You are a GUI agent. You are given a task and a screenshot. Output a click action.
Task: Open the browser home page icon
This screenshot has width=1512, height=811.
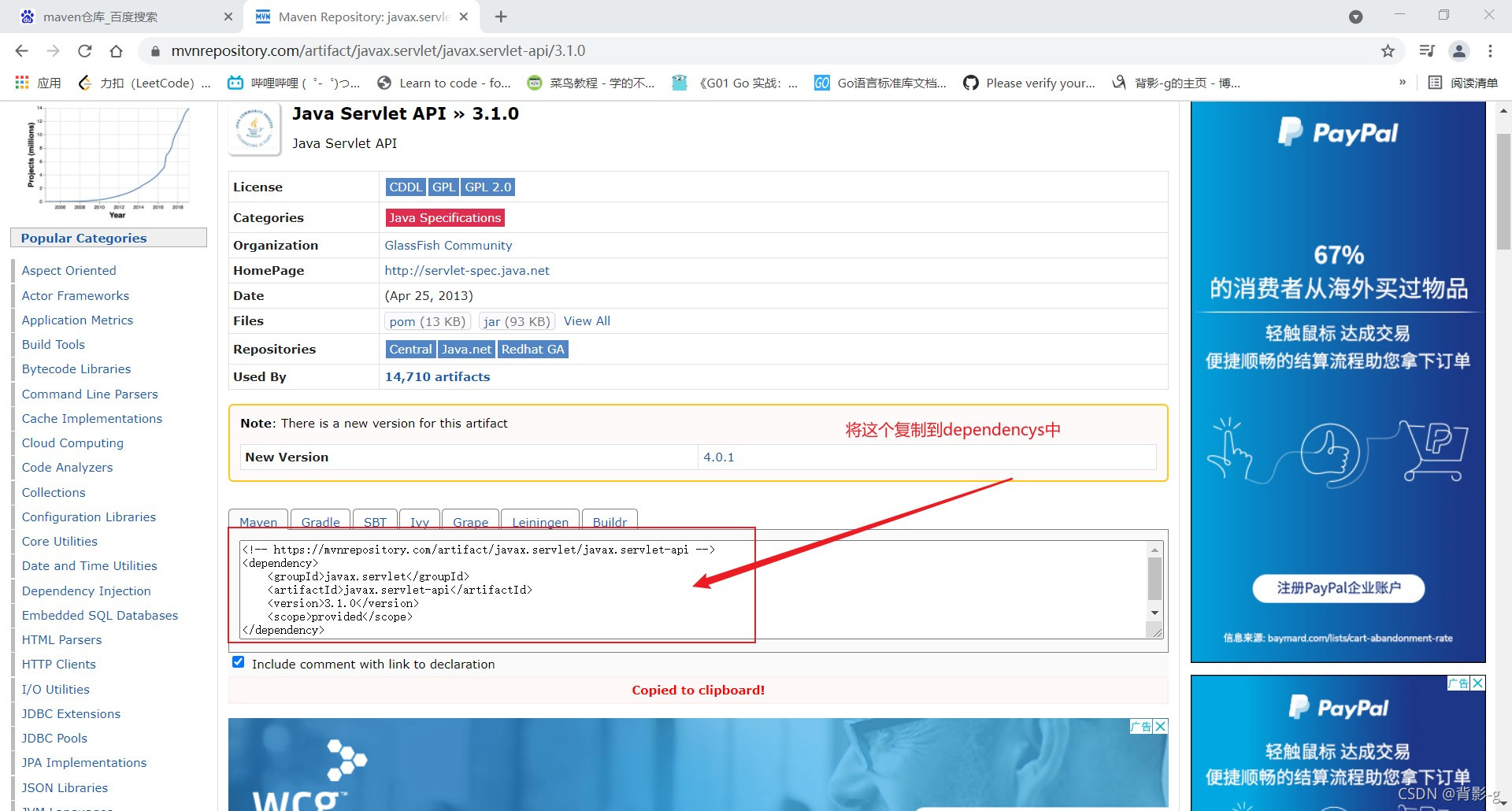pos(116,51)
